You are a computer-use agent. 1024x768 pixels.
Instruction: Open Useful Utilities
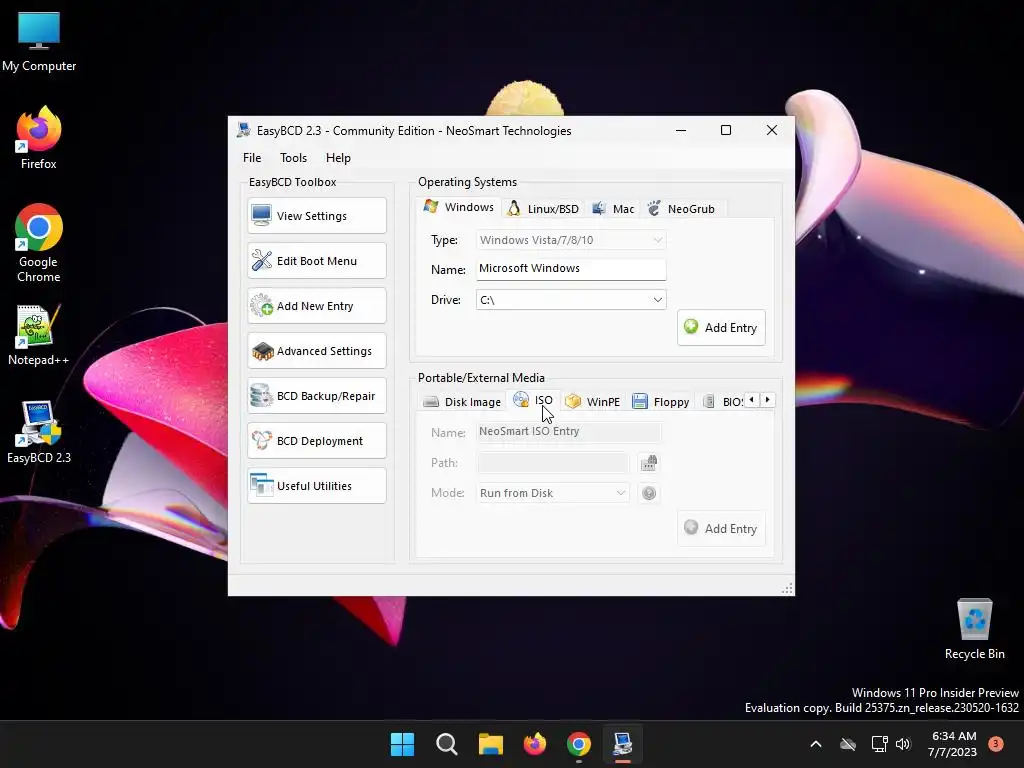tap(317, 486)
